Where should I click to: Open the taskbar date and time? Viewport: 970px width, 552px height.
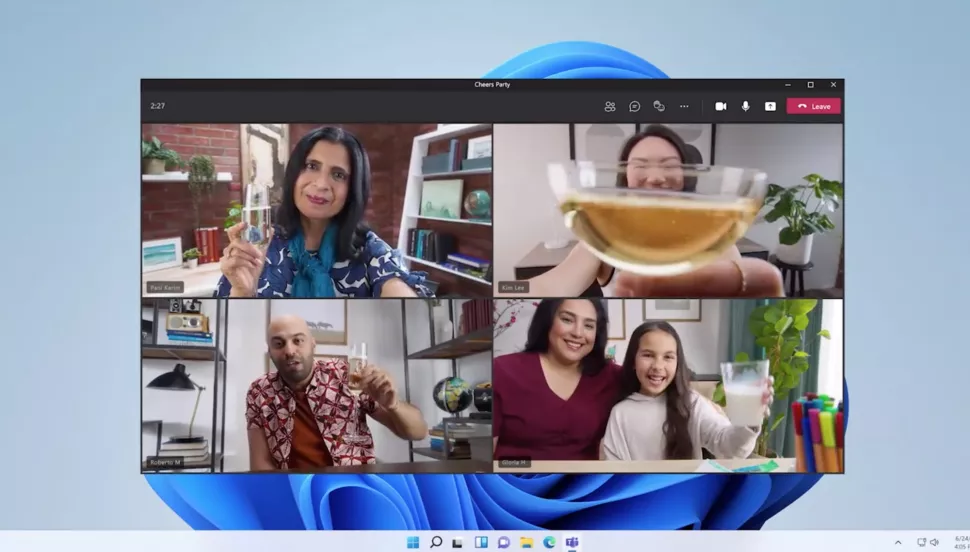[x=962, y=542]
